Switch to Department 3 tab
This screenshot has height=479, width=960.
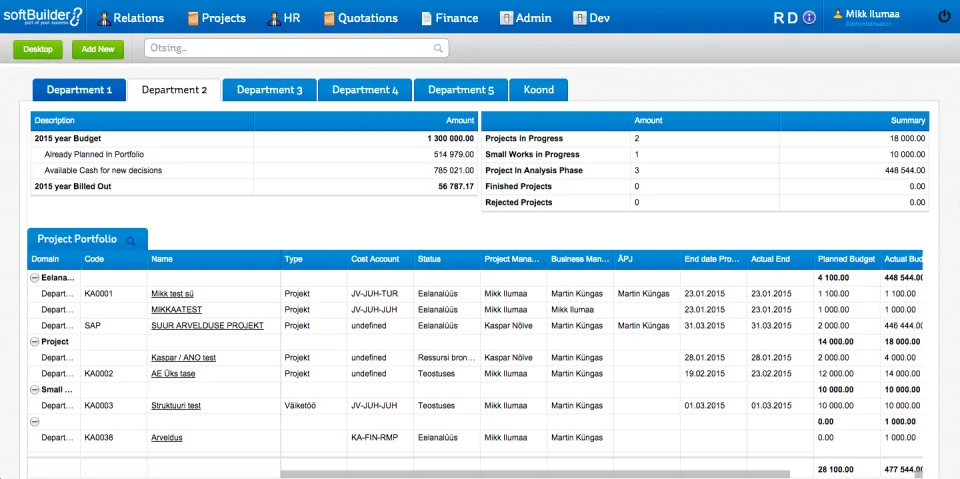[269, 90]
